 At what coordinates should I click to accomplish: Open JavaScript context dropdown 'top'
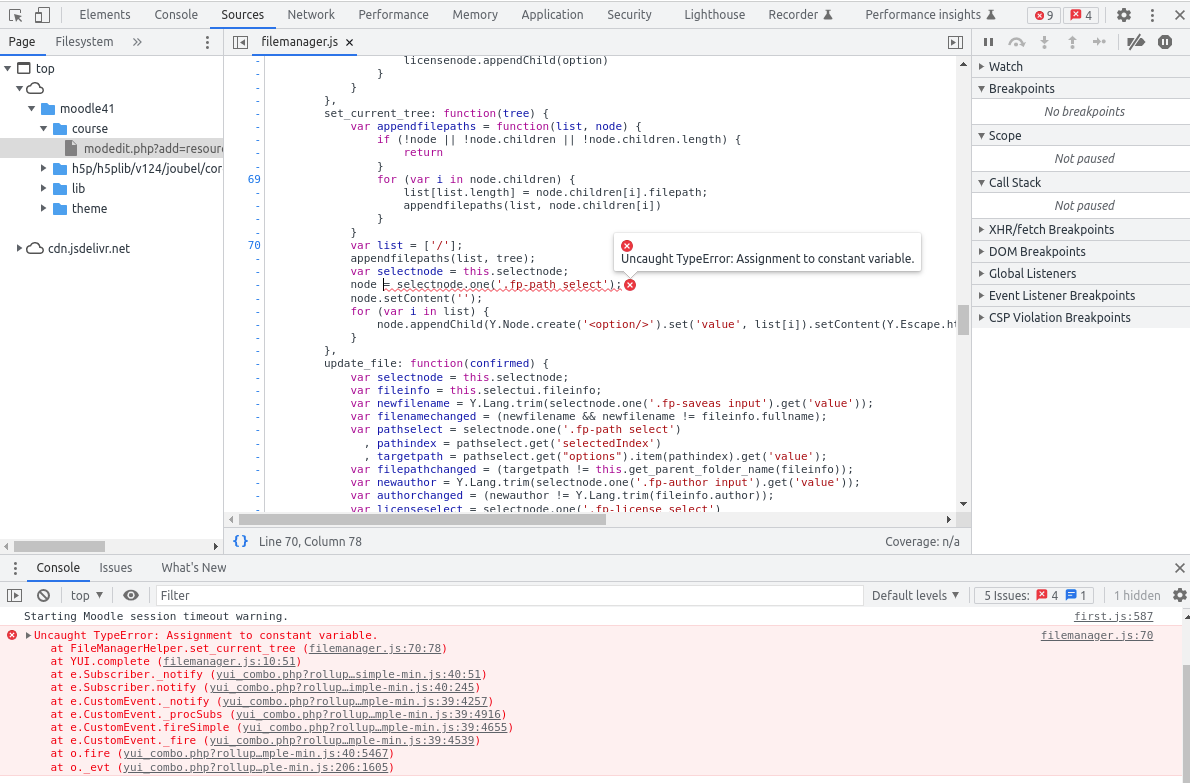87,596
